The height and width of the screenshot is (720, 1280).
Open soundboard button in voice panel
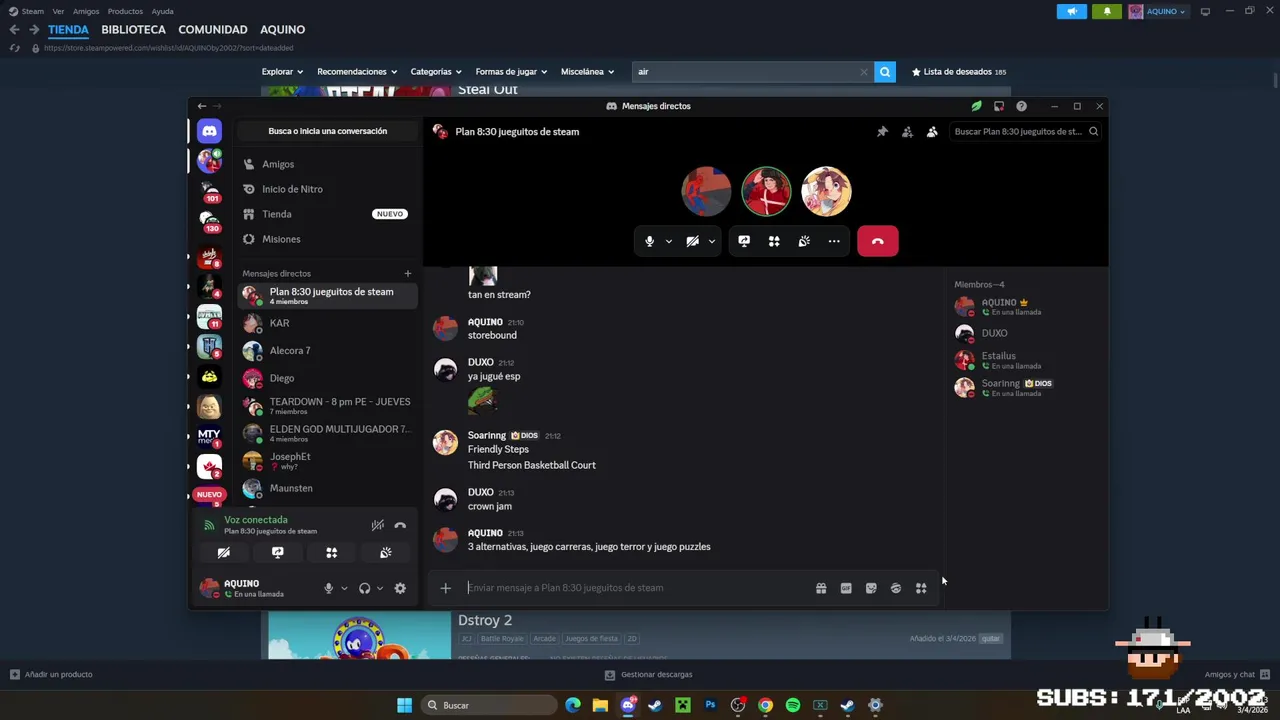[386, 552]
